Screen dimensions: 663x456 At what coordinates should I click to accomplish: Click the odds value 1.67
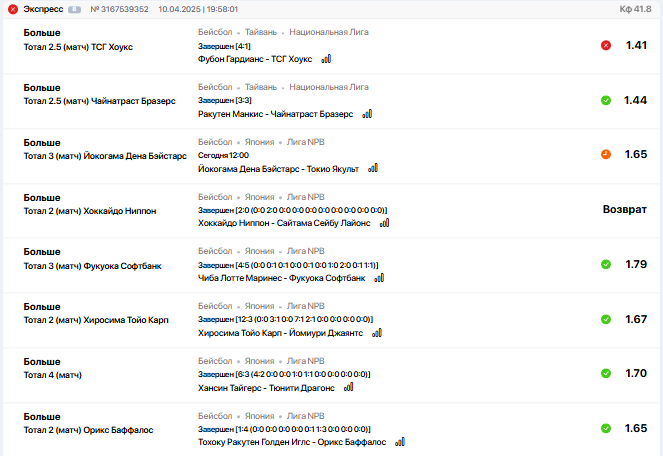point(636,319)
